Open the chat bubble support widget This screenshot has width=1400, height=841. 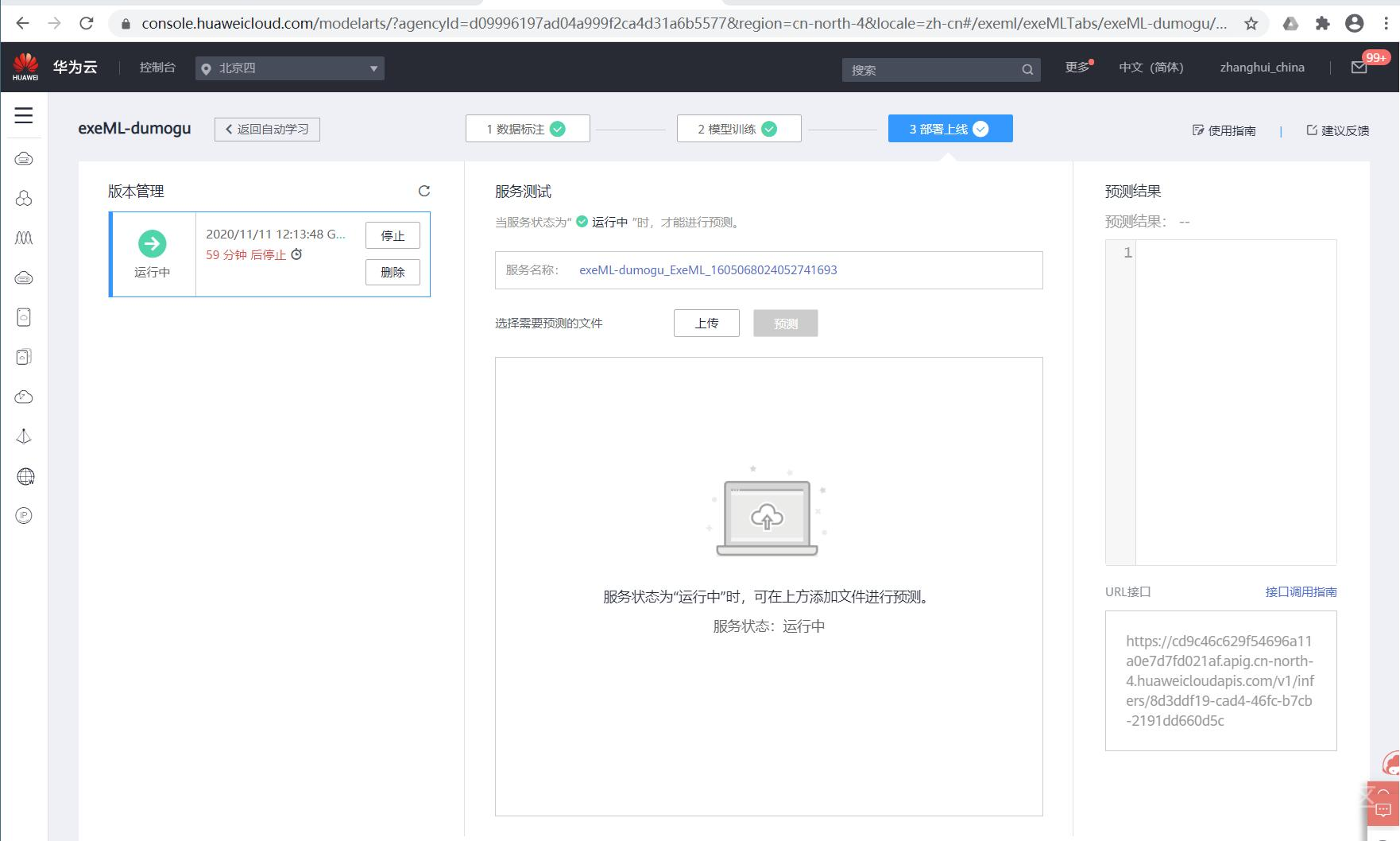[x=1383, y=810]
